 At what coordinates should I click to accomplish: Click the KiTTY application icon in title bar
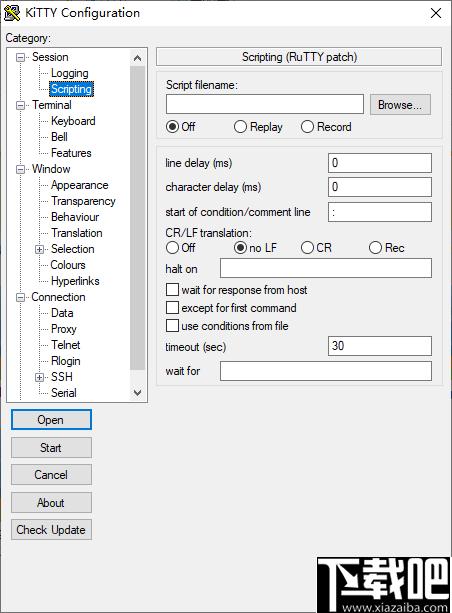coord(12,13)
